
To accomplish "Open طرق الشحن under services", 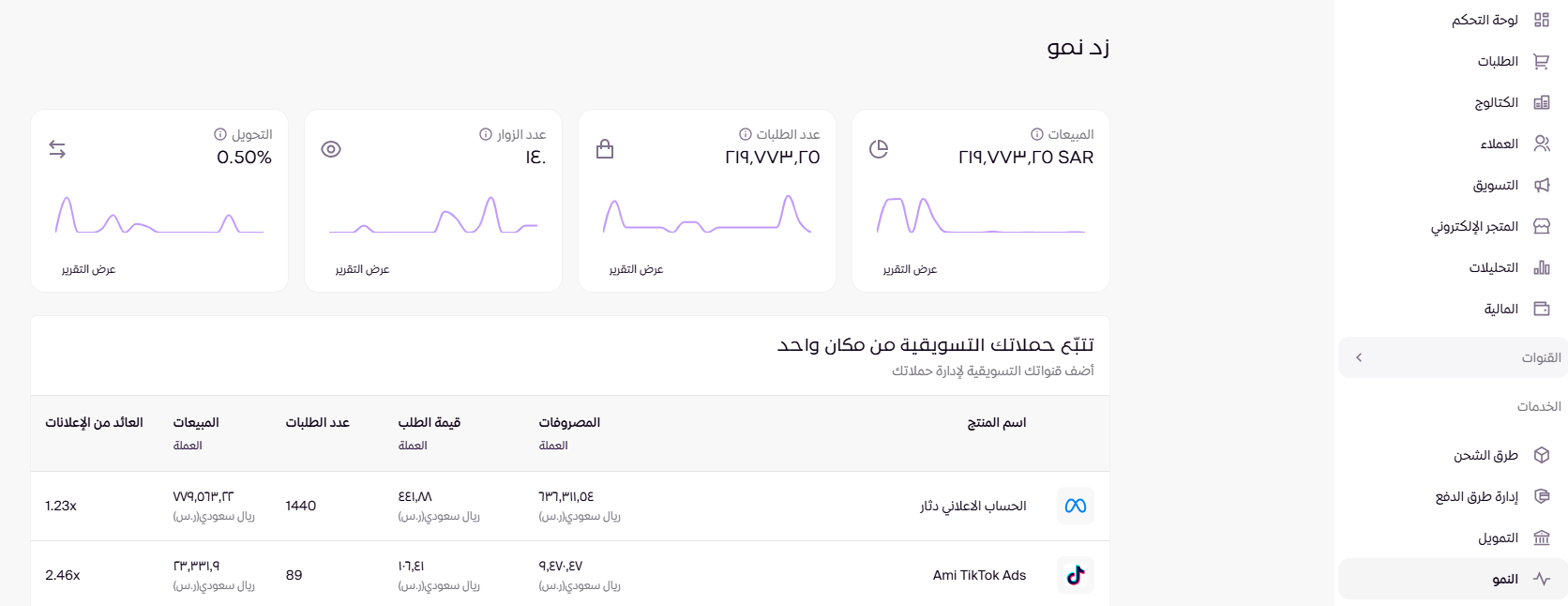I will (x=1485, y=455).
